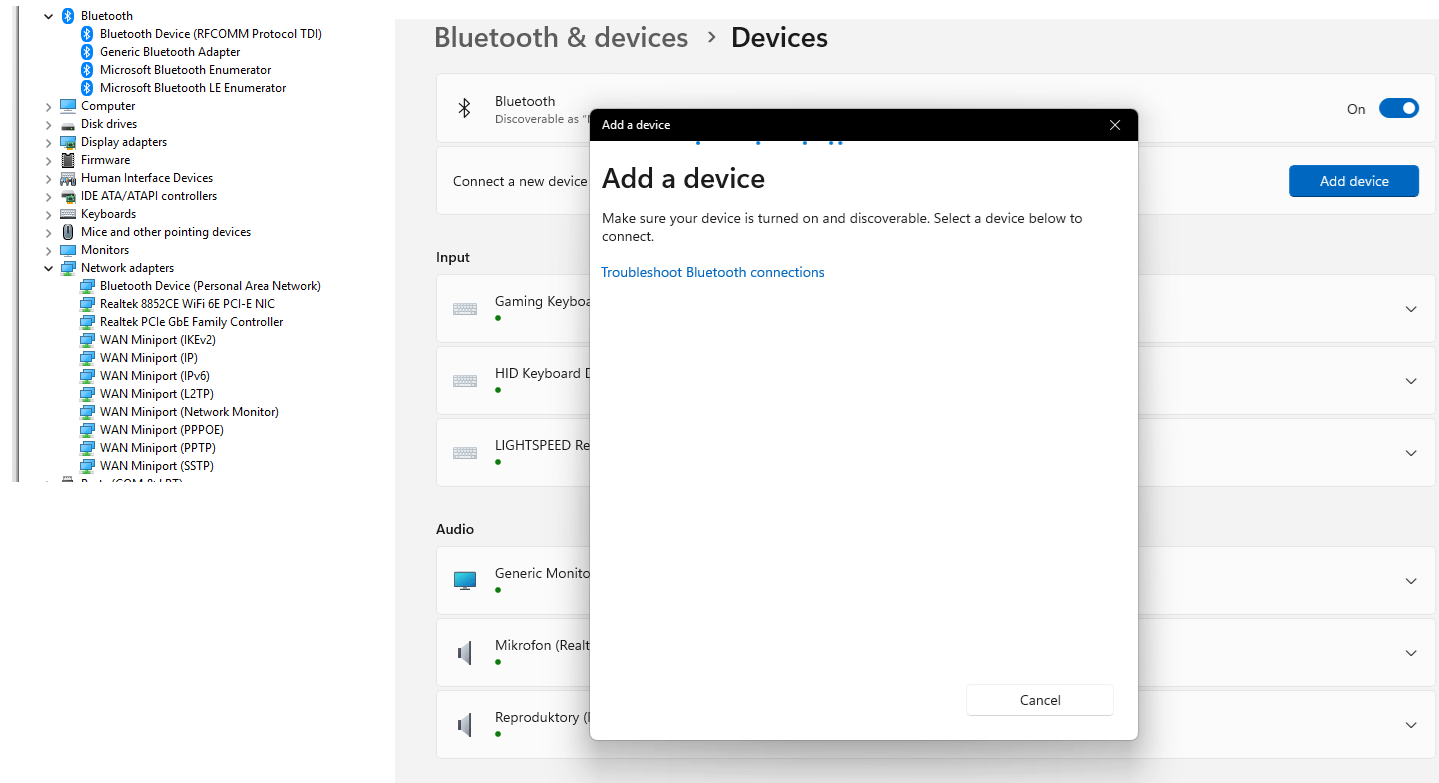This screenshot has height=783, width=1439.
Task: Expand Human Interface Devices category
Action: (48, 178)
